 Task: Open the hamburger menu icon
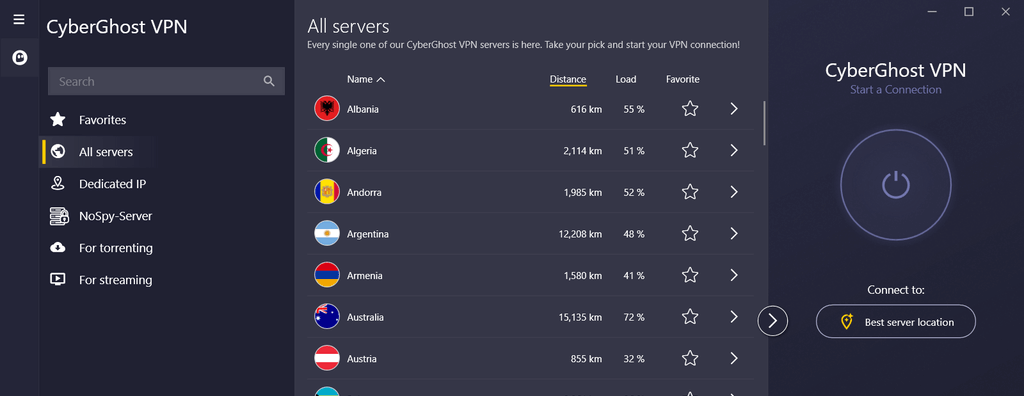click(x=19, y=19)
